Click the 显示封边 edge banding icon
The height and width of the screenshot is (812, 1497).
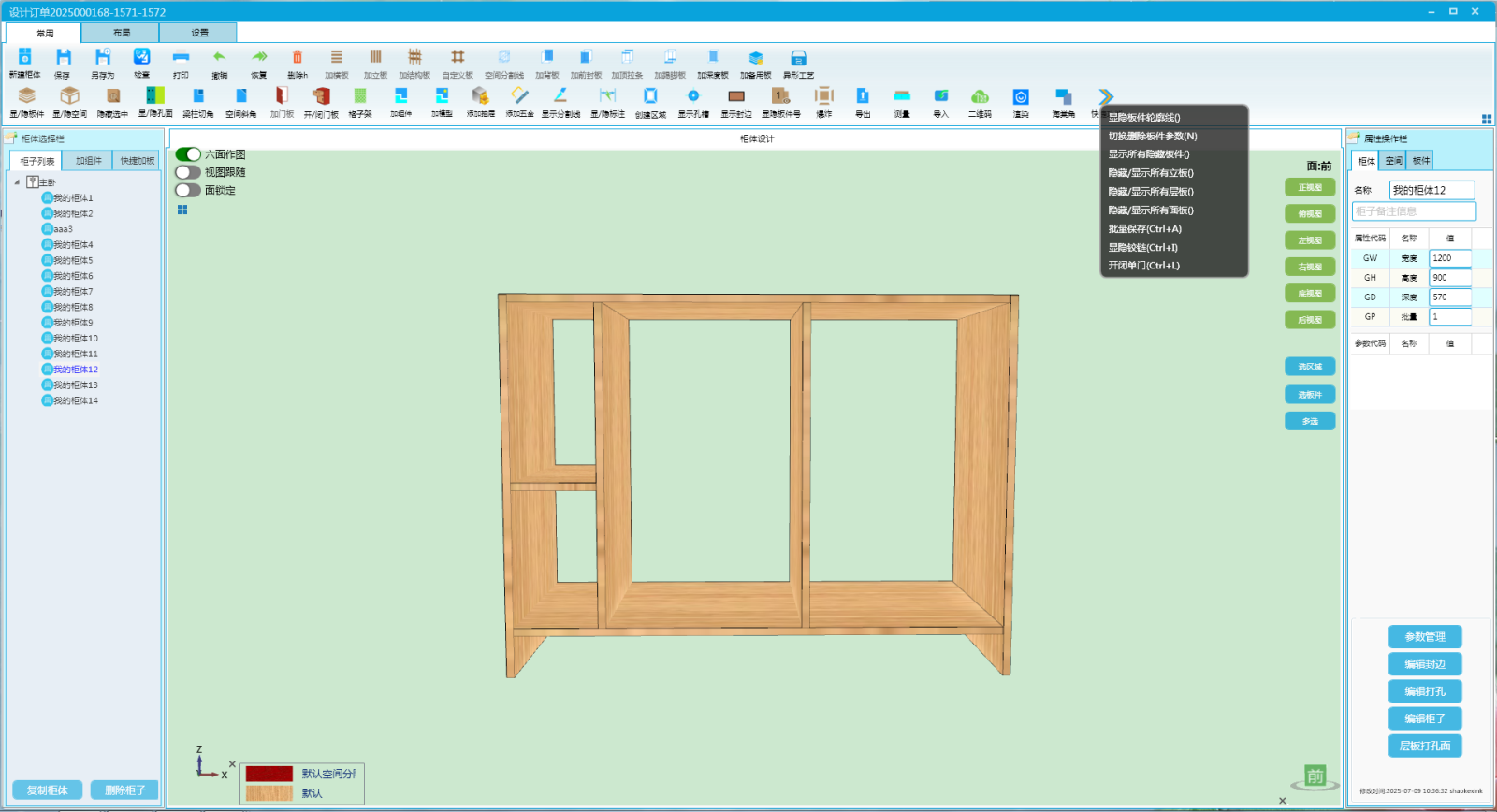[736, 96]
